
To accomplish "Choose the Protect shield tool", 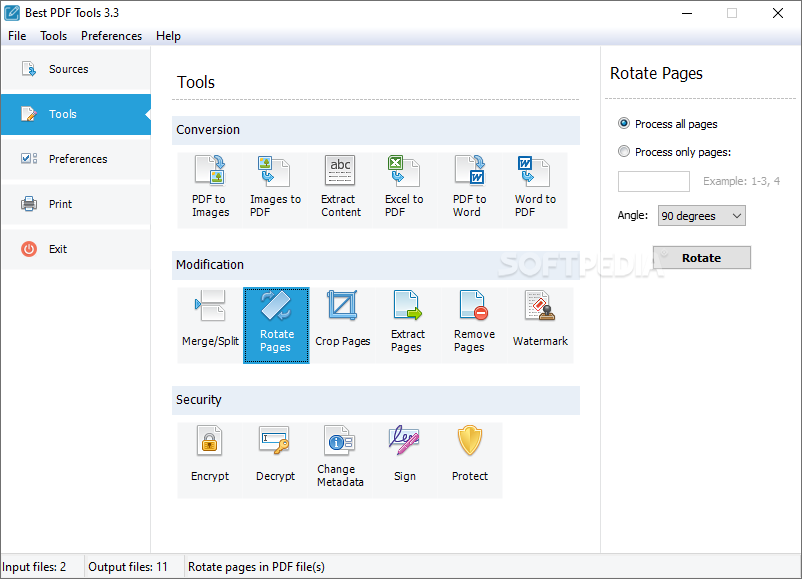I will 470,460.
